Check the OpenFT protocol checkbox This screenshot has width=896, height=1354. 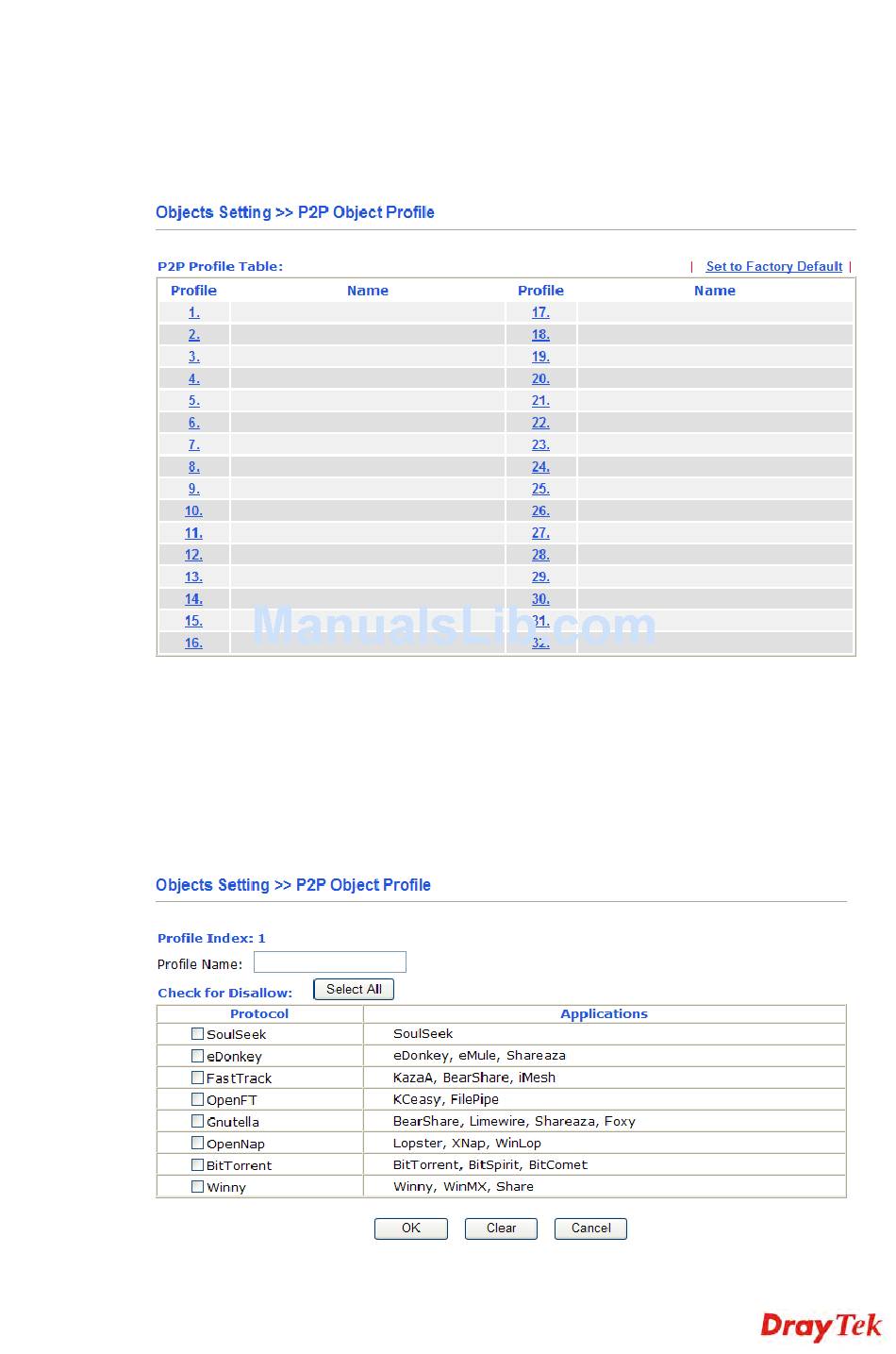[x=198, y=1099]
